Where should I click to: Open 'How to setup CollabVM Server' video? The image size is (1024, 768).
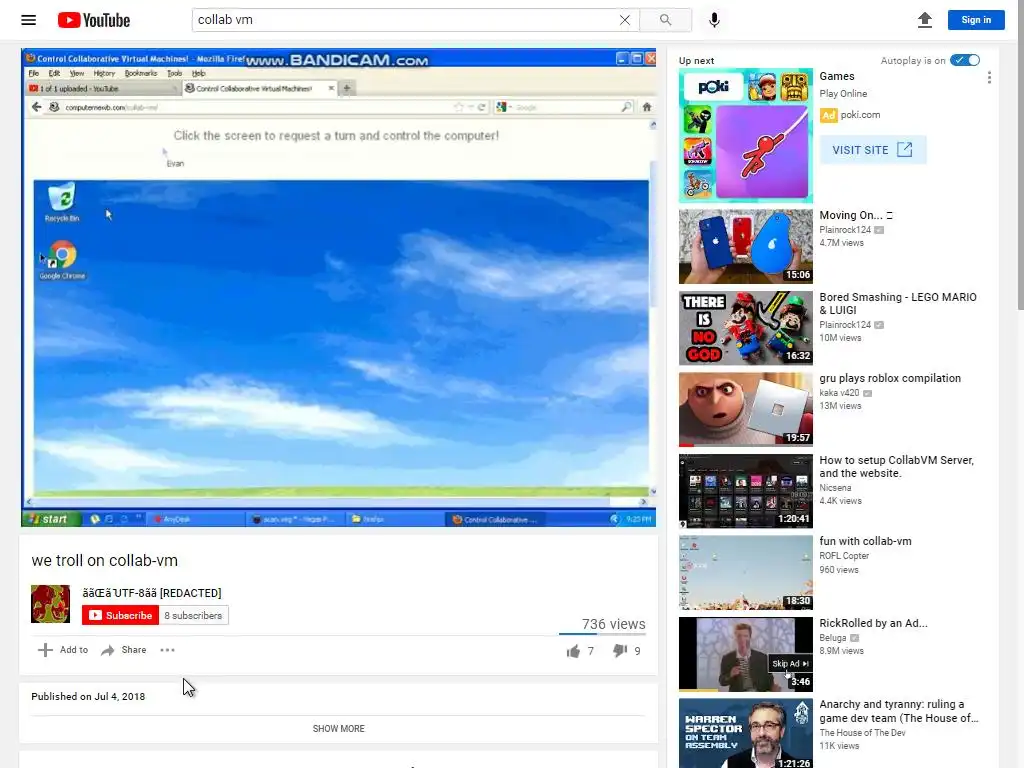tap(896, 466)
